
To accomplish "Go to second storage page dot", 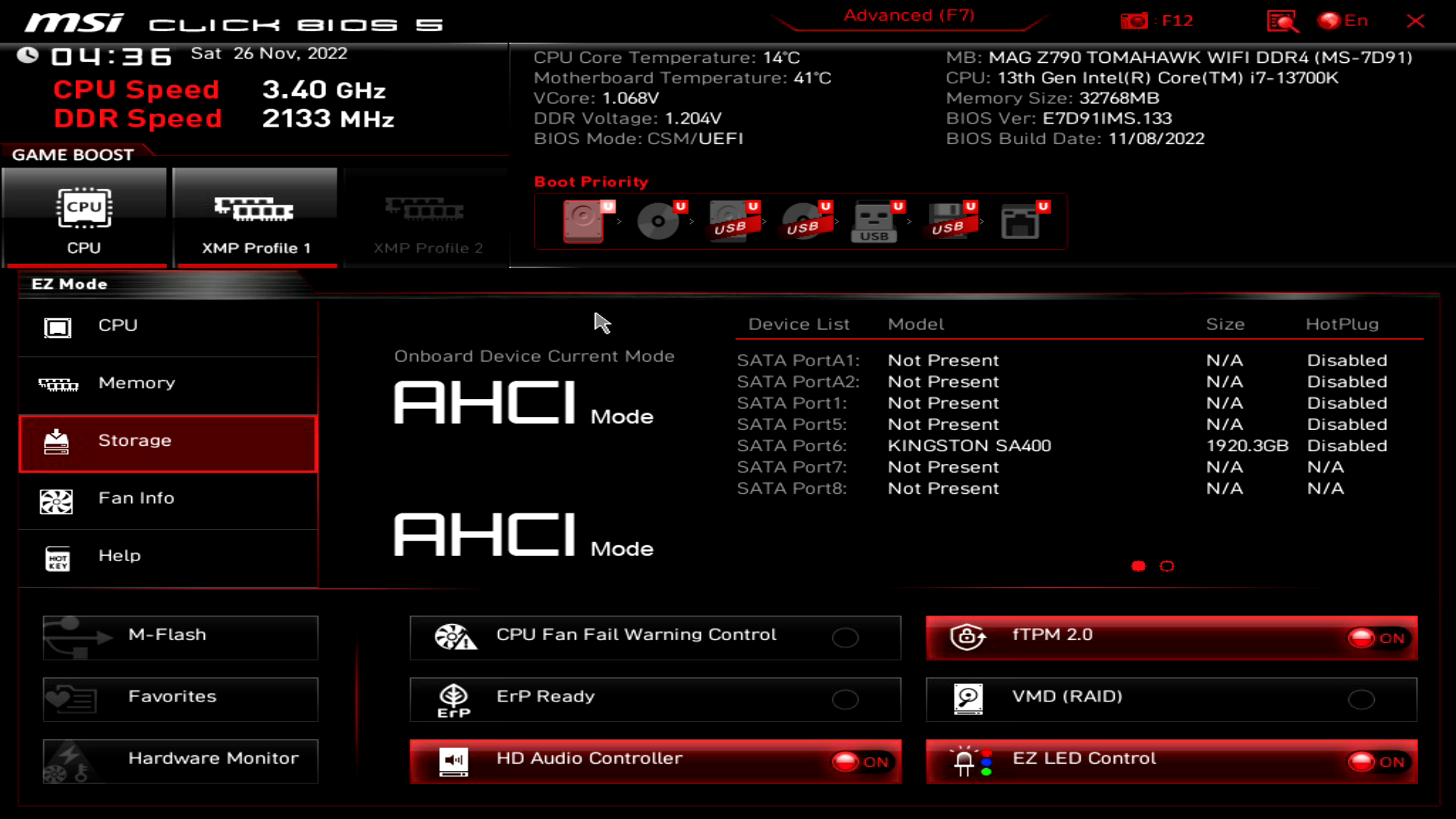I will [x=1167, y=566].
